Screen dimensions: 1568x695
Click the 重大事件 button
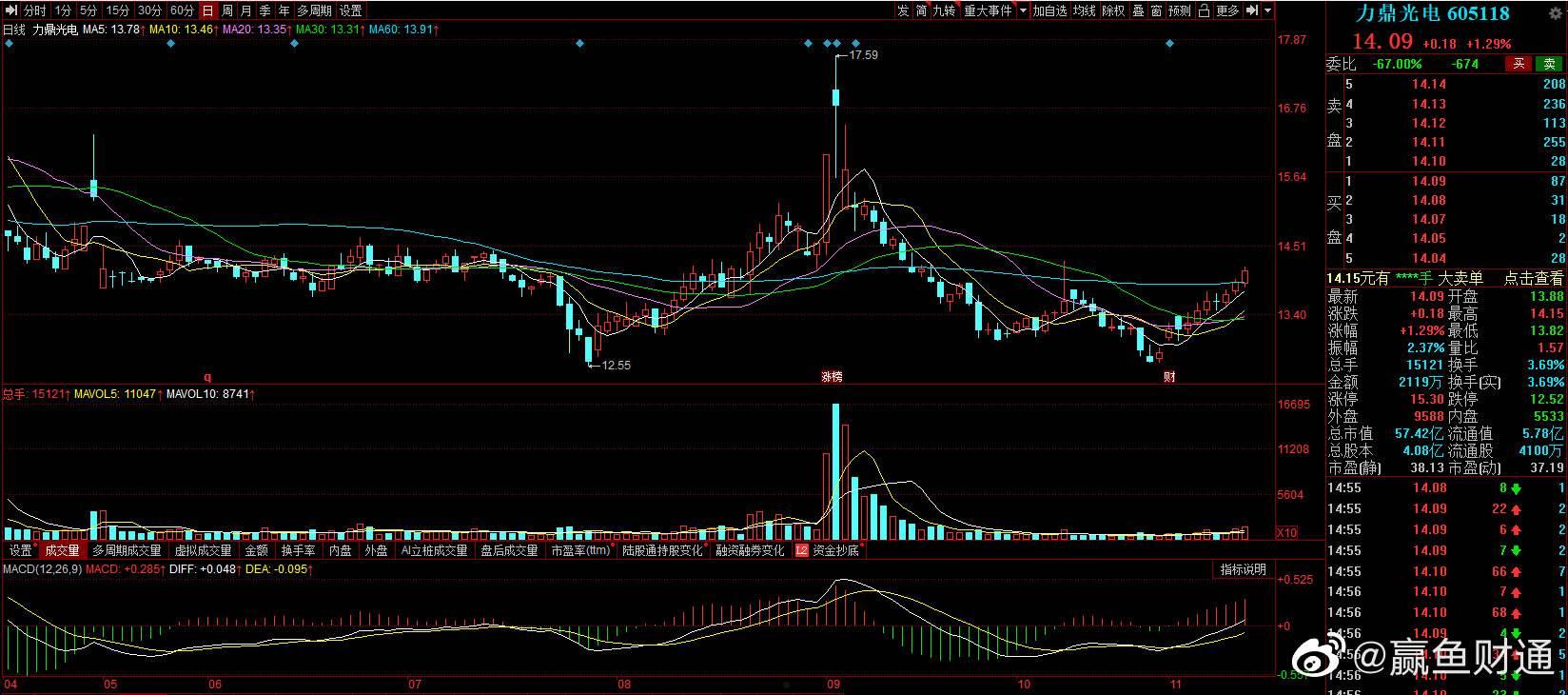pos(988,10)
